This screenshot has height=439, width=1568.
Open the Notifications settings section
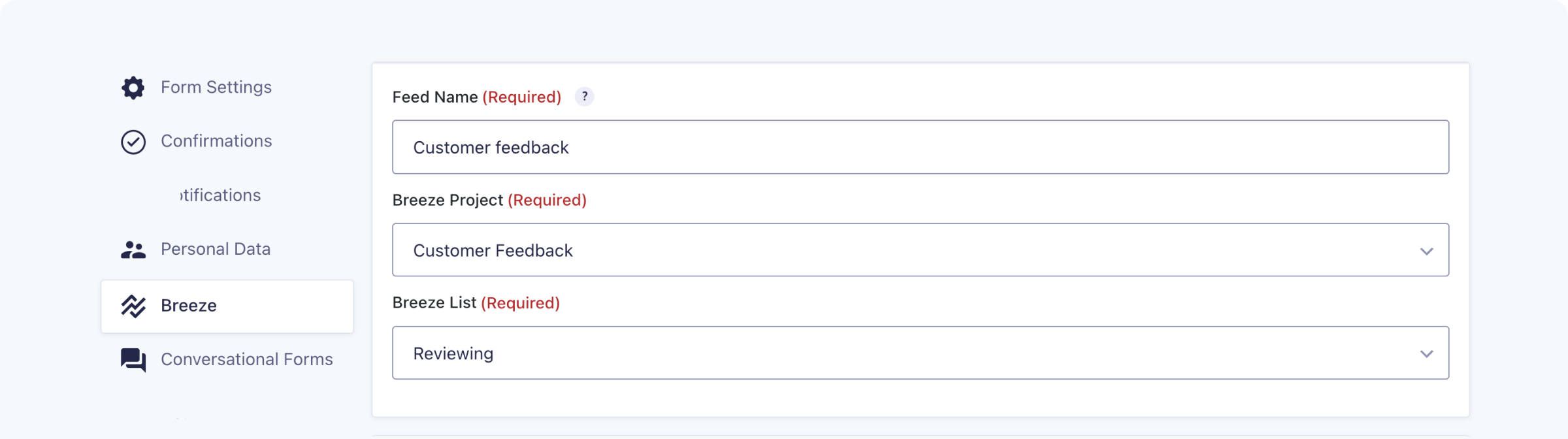[220, 195]
